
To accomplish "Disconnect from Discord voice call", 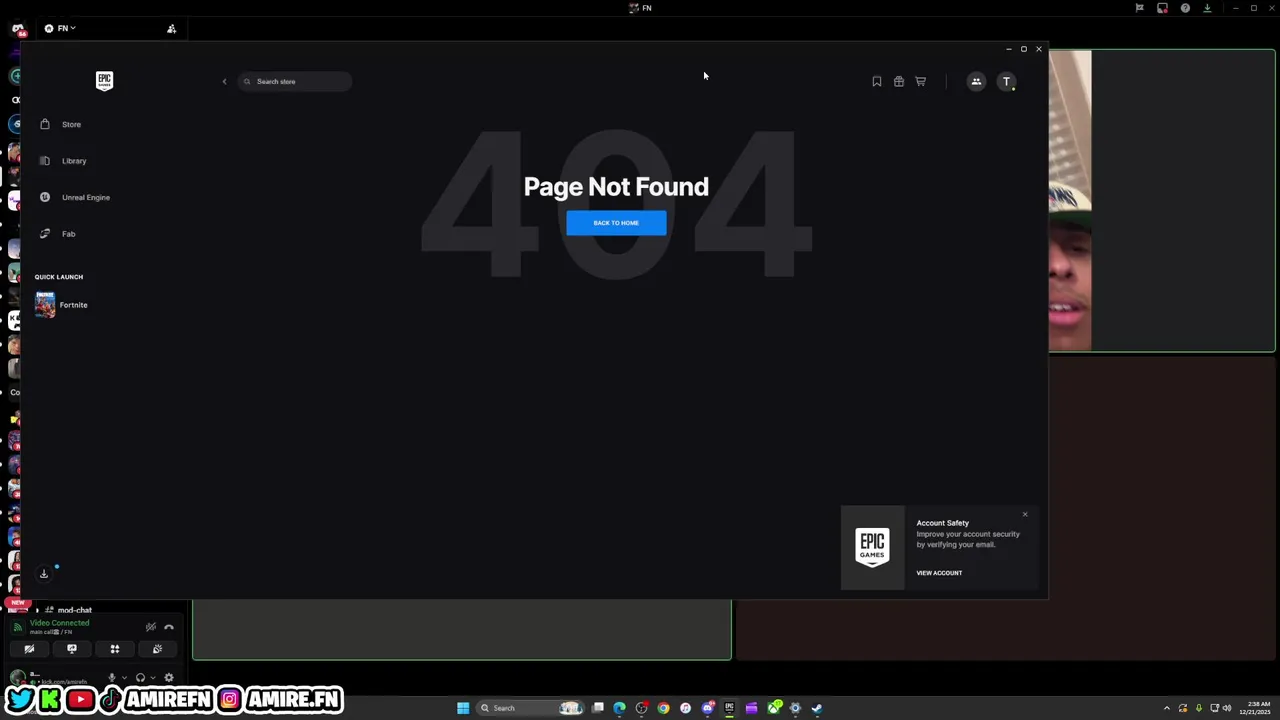I will click(169, 627).
